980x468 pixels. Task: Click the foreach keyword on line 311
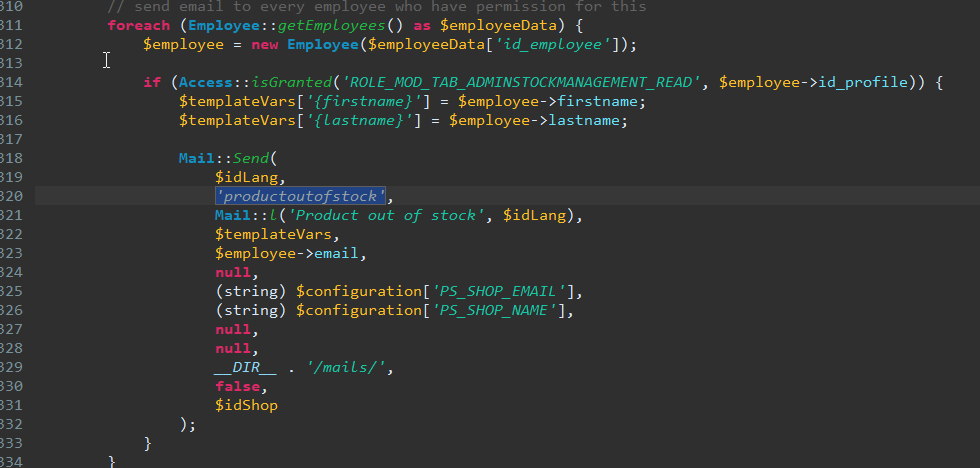[139, 26]
